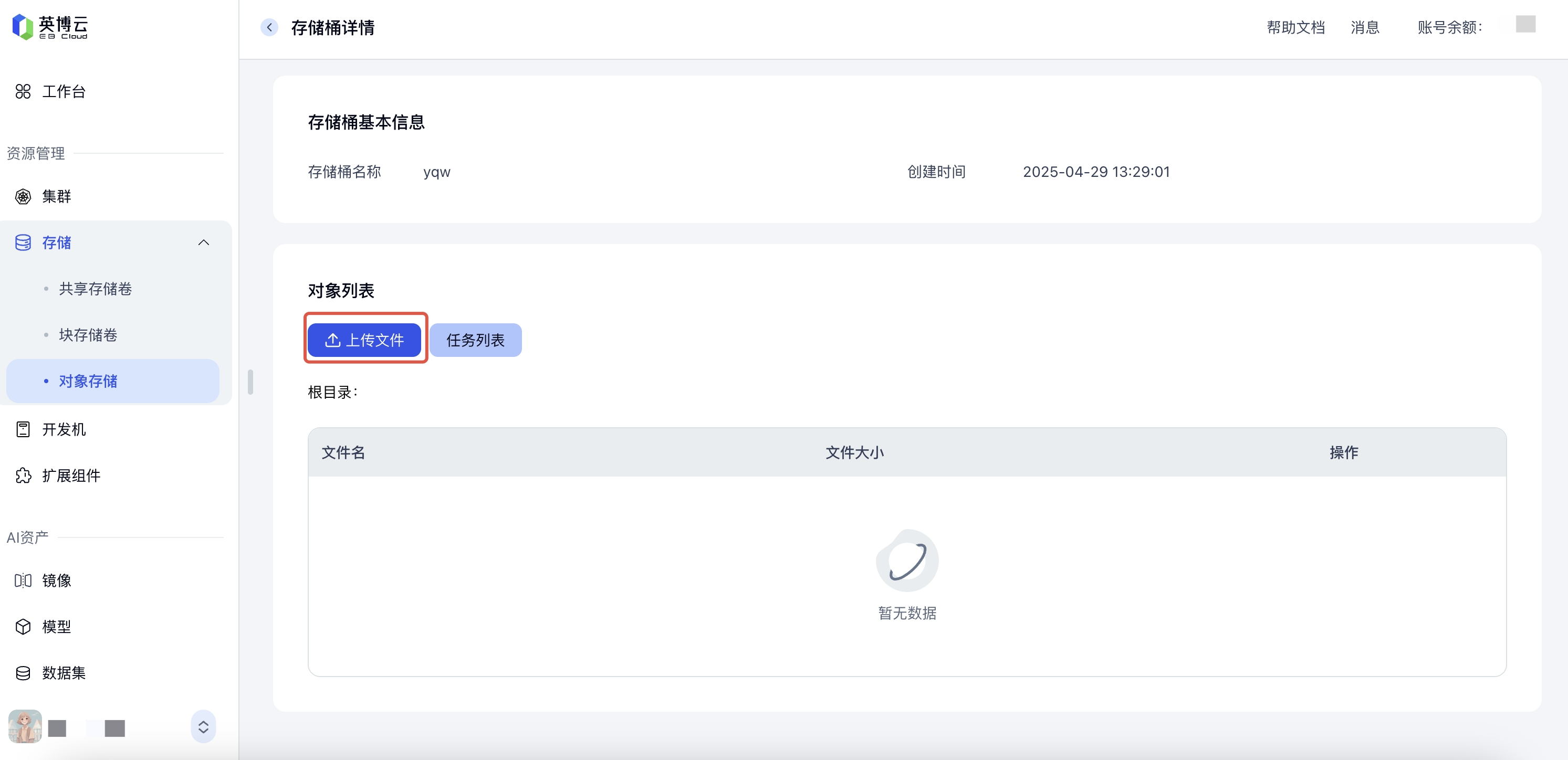1568x760 pixels.
Task: Click the 扩展组件 puzzle icon
Action: [23, 476]
